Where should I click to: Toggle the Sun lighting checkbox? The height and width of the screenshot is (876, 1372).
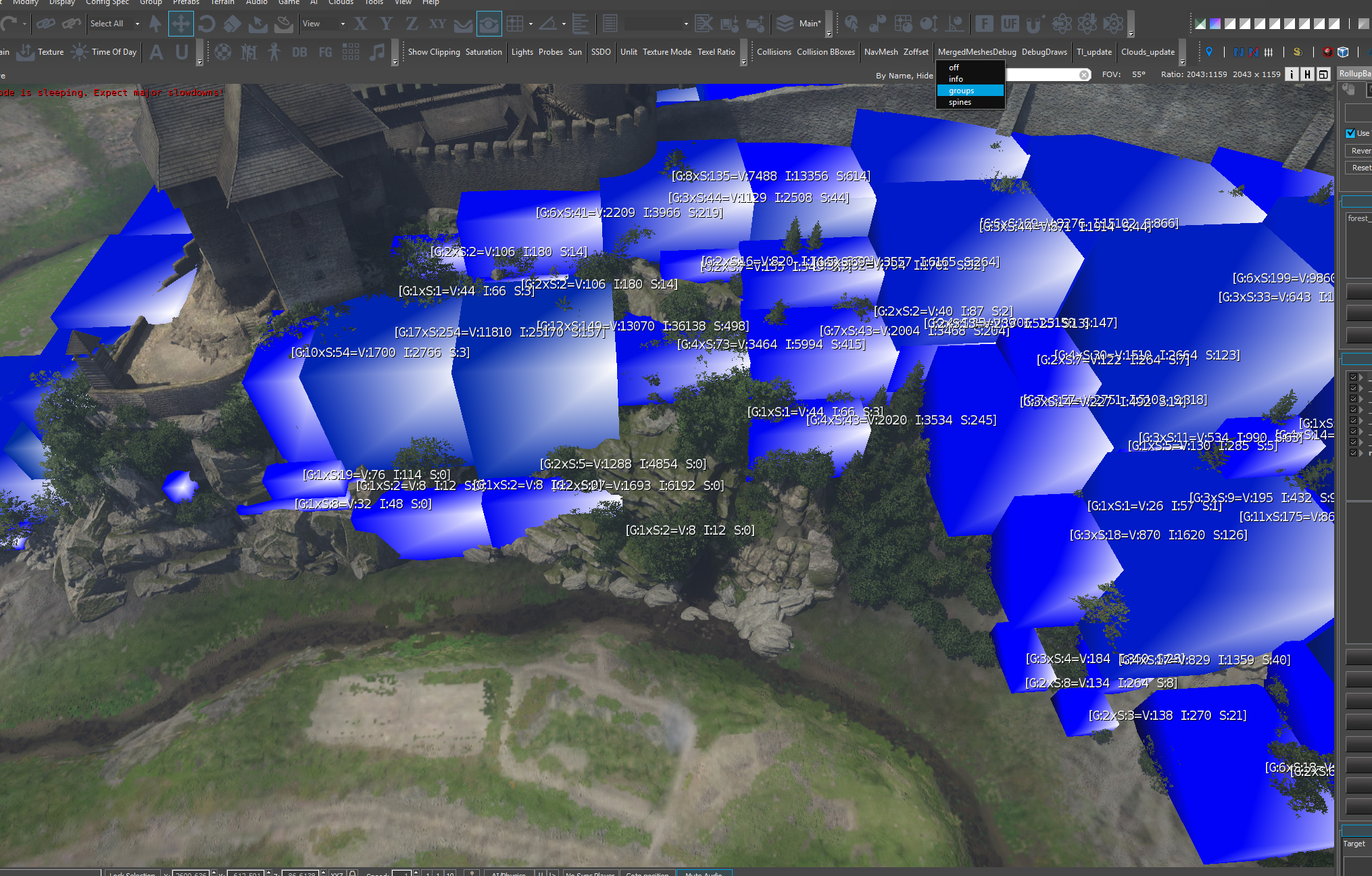click(574, 53)
